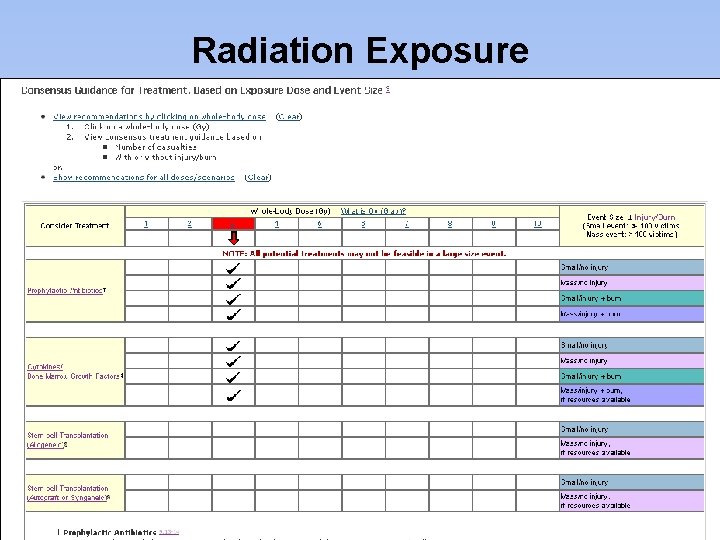Screen dimensions: 720x540
Task: Click 'Click on a whole-body dose (Gy)' step text
Action: coord(147,127)
